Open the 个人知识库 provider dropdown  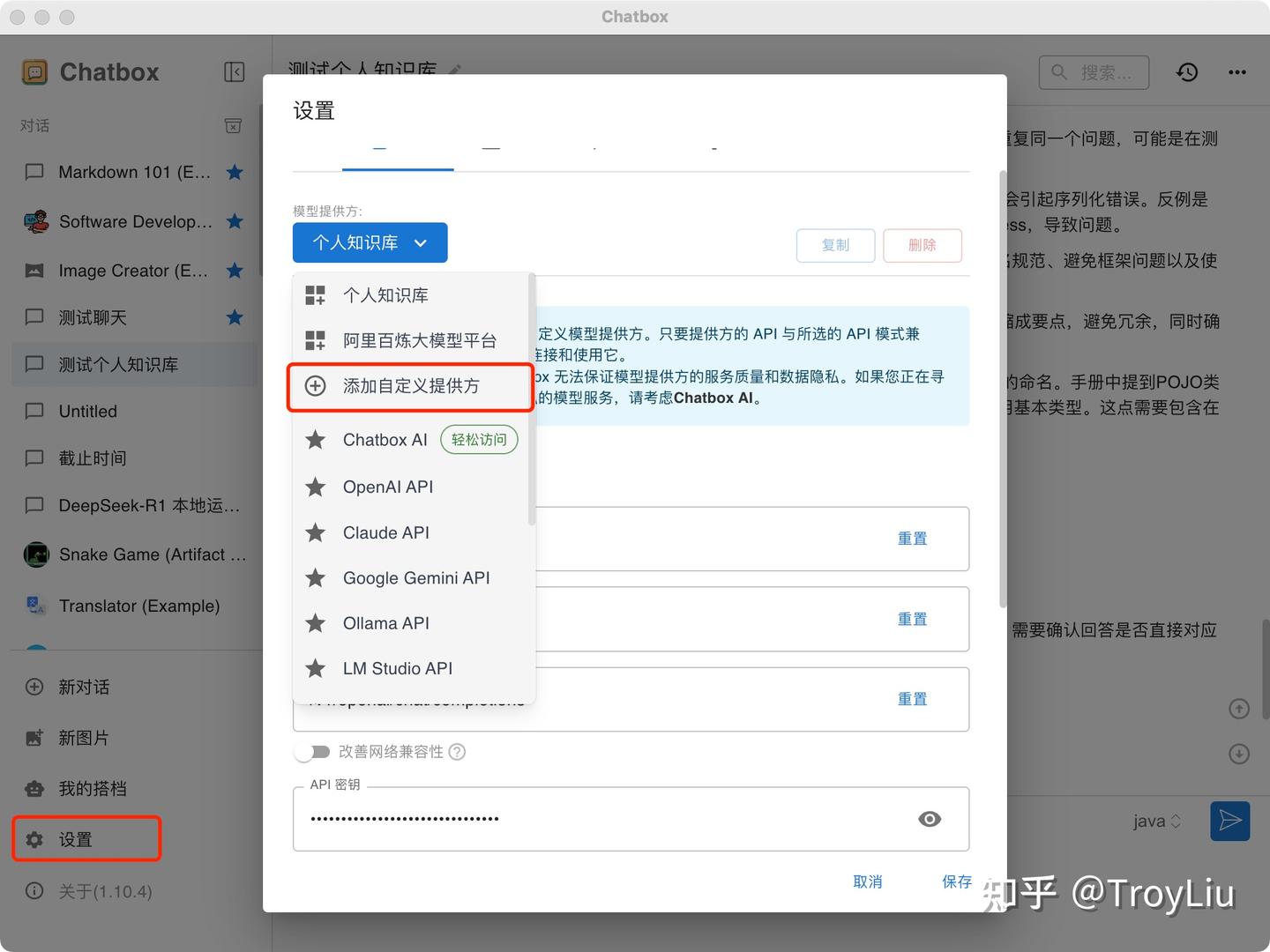(x=370, y=242)
